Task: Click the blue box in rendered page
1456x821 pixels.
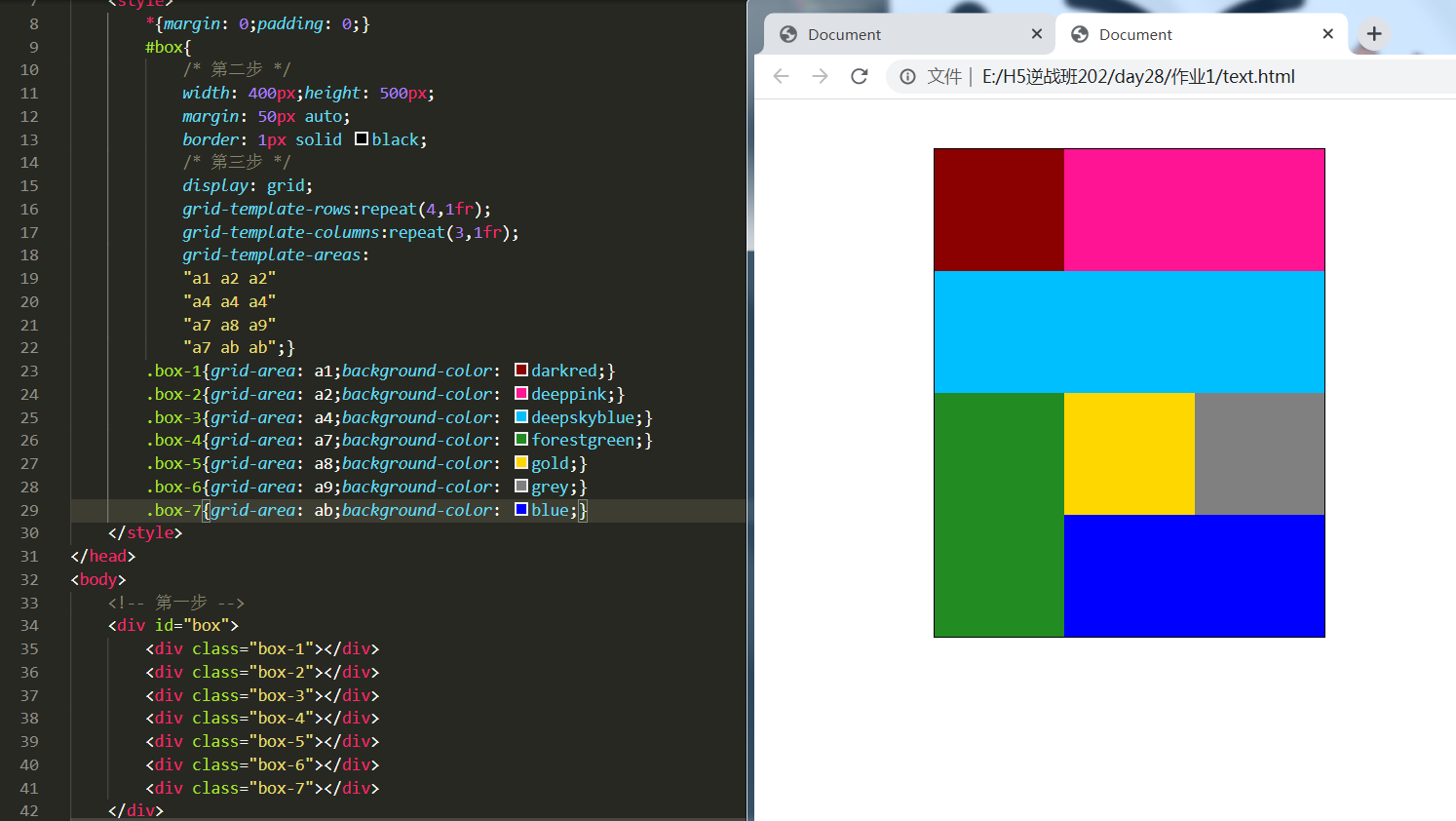Action: click(1194, 575)
